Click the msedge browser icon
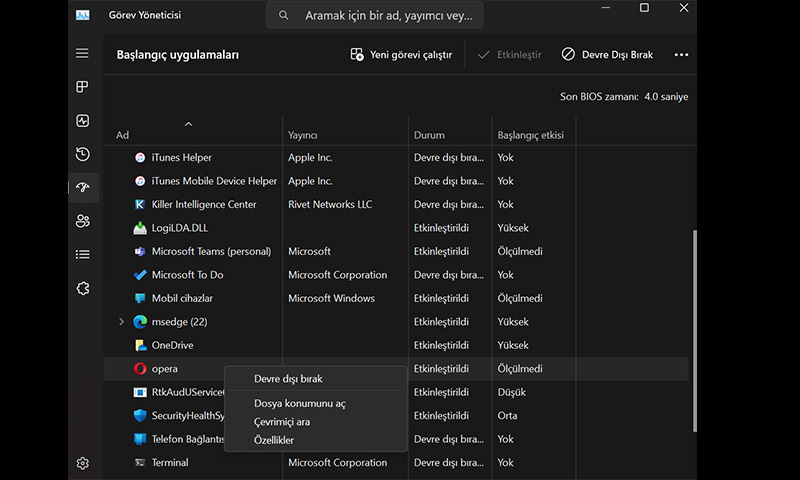 tap(140, 322)
